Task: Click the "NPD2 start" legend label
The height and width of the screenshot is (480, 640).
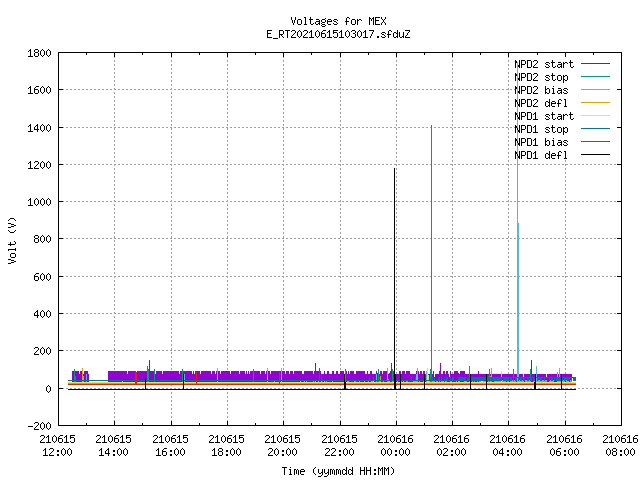Action: tap(544, 64)
